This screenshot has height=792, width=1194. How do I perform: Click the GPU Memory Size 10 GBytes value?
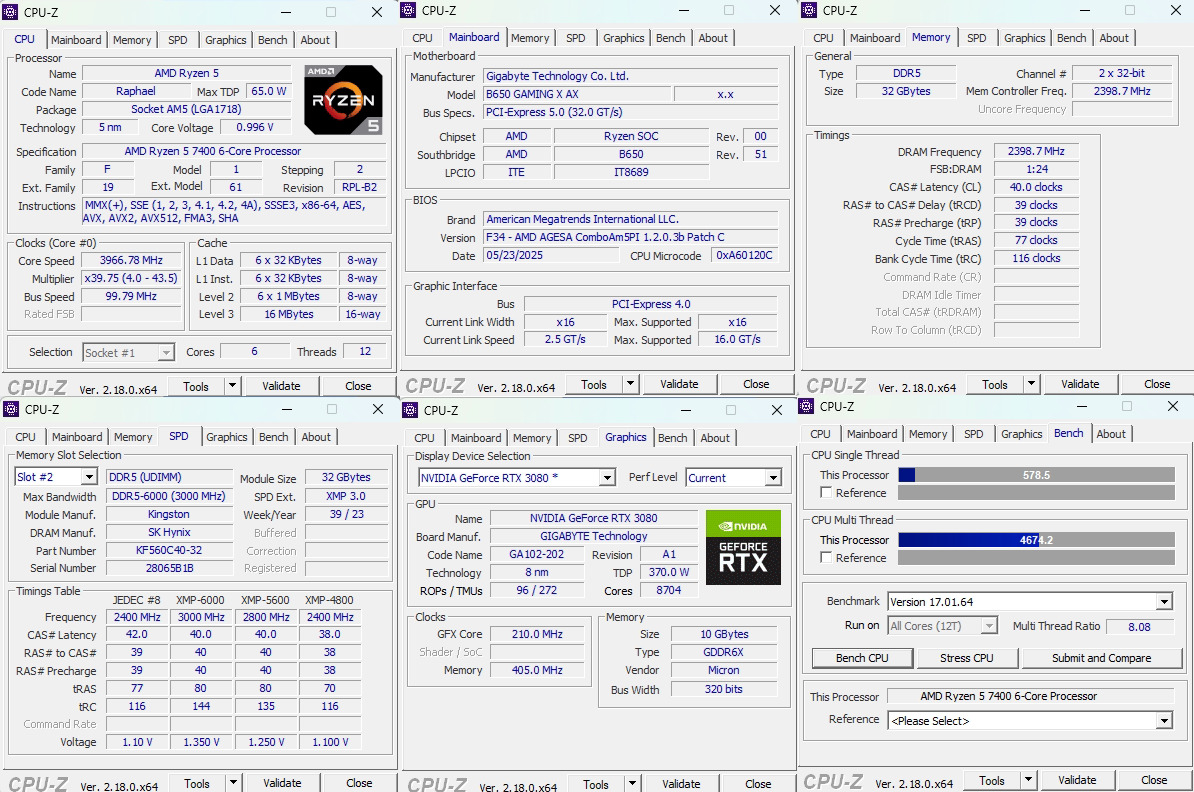724,634
